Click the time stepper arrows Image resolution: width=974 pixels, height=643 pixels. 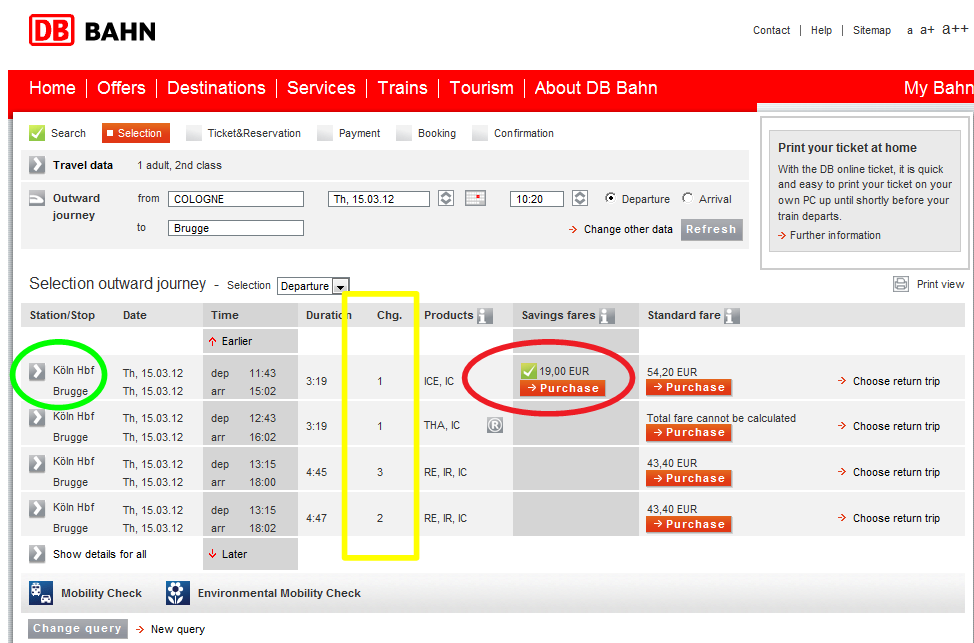(580, 198)
